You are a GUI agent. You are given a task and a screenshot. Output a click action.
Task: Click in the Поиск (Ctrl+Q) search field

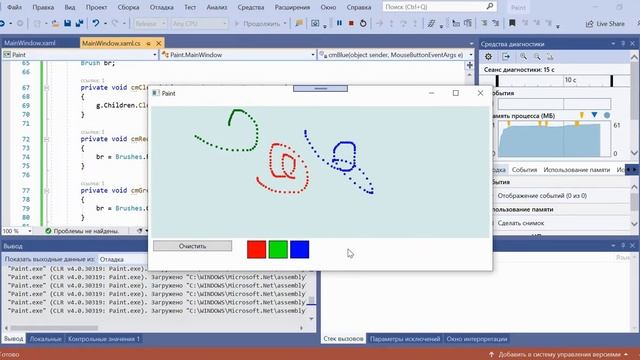(x=433, y=7)
